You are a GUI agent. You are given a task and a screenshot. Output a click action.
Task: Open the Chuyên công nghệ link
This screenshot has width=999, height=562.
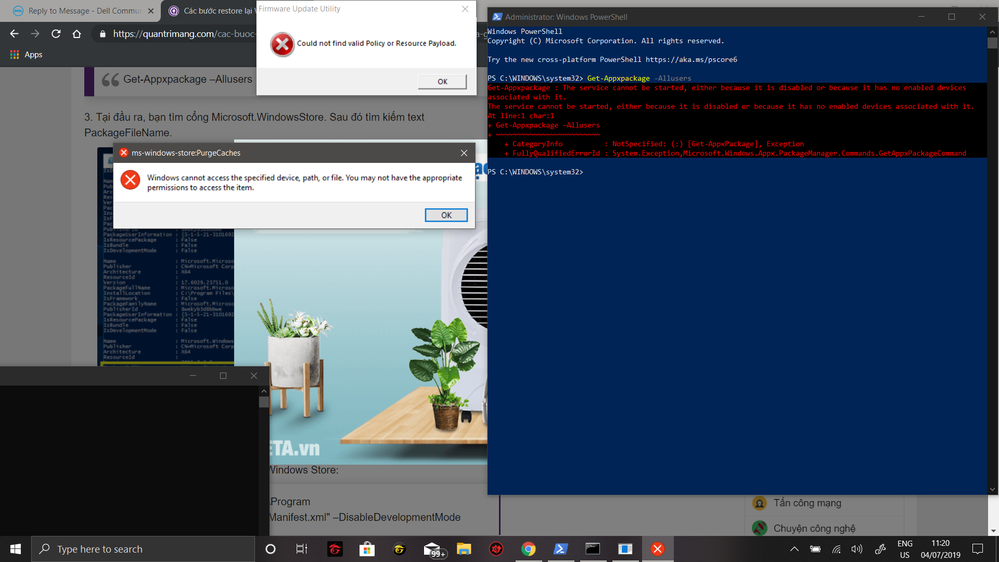click(x=814, y=528)
